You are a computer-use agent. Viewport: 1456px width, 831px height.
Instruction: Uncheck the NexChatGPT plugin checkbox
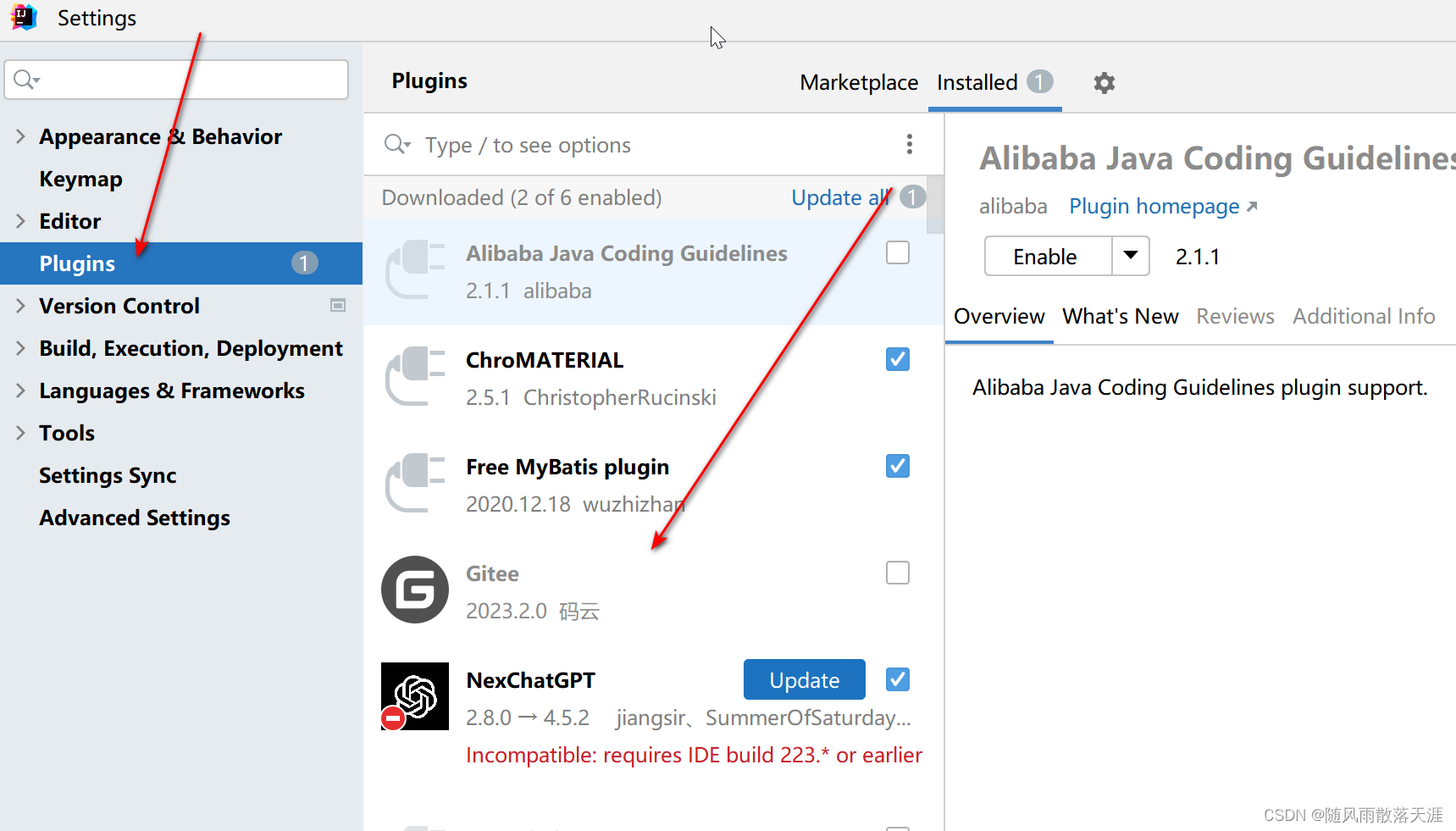click(x=898, y=679)
